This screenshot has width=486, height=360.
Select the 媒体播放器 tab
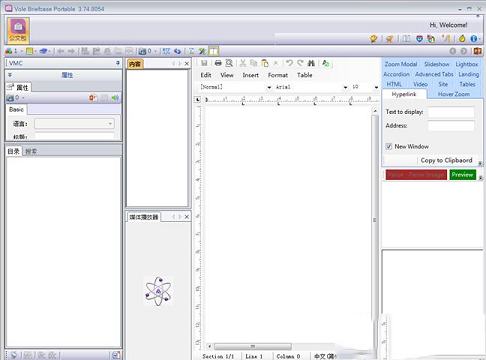point(144,217)
